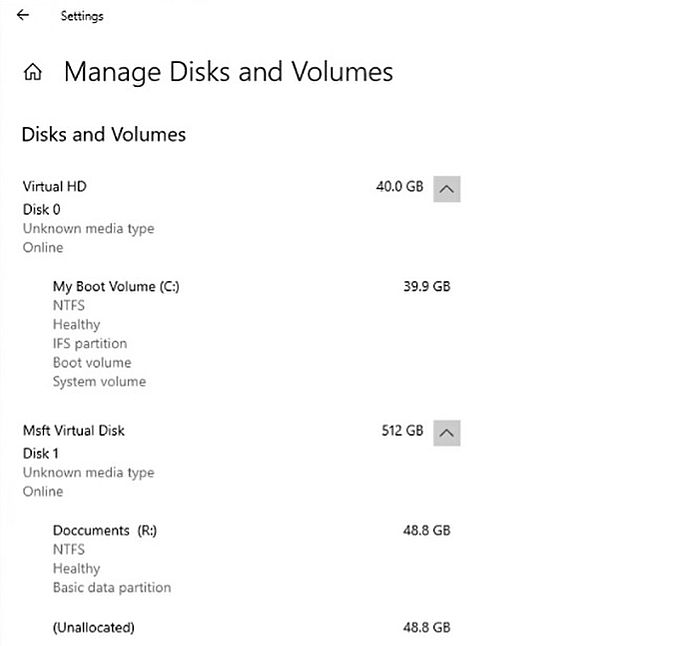
Task: Click the Disk 0 label
Action: tap(42, 210)
